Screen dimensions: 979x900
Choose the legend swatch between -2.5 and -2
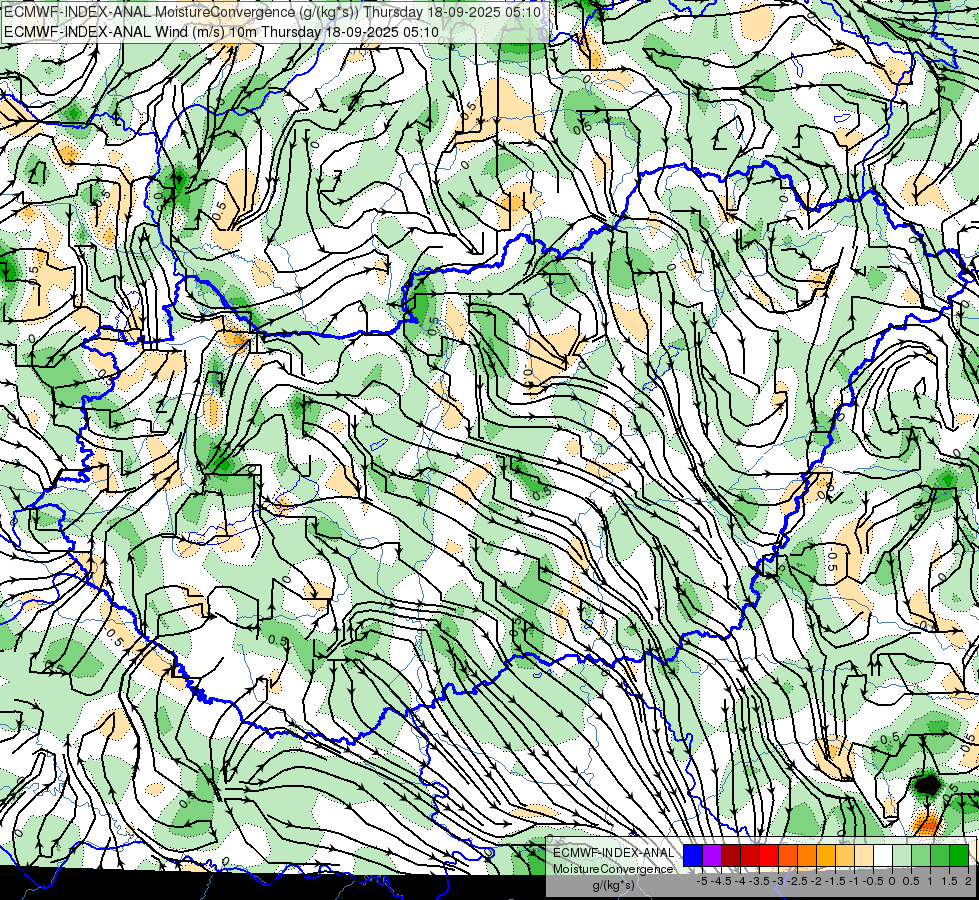807,856
